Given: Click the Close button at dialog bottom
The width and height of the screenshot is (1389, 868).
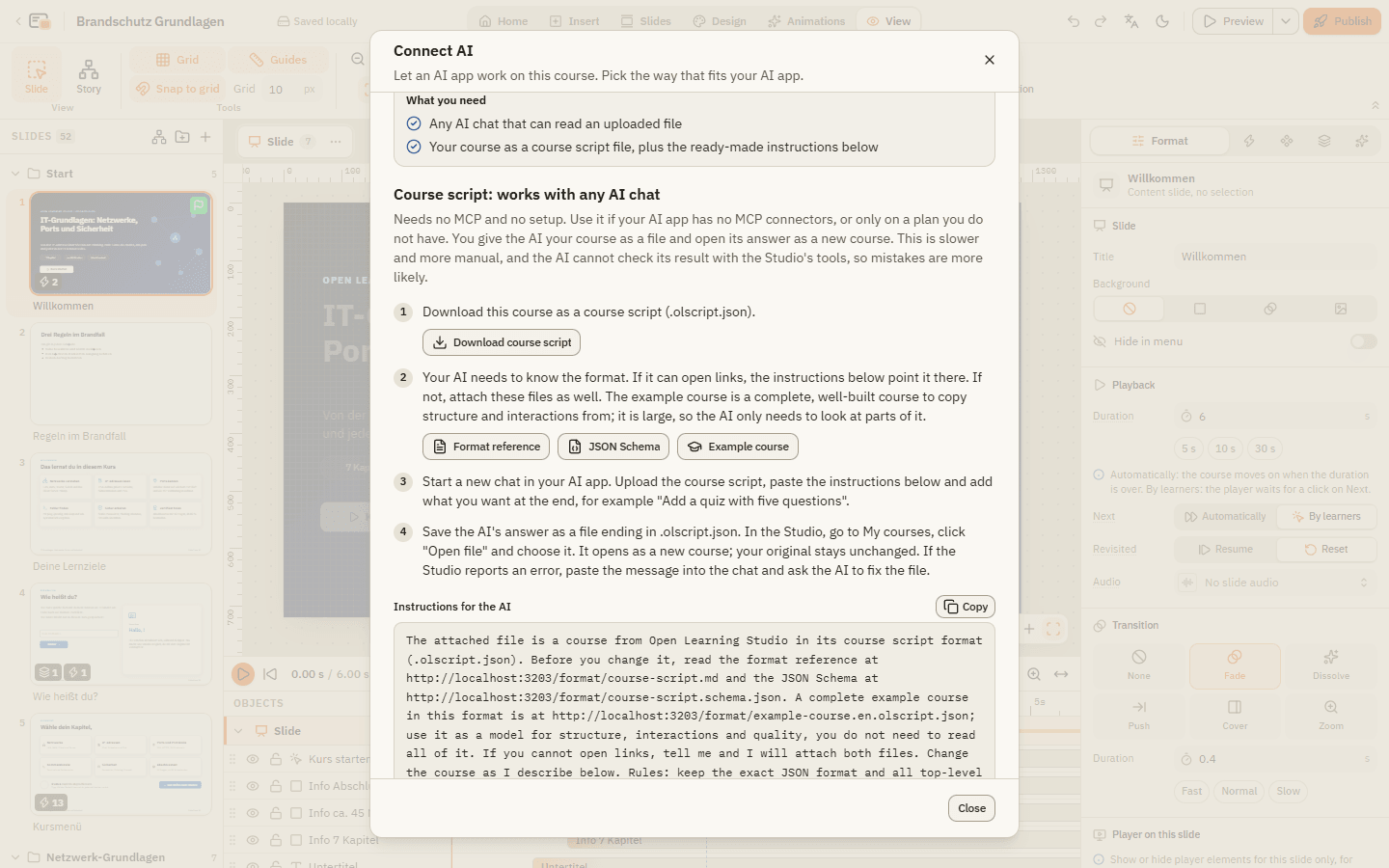Looking at the screenshot, I should (x=971, y=808).
